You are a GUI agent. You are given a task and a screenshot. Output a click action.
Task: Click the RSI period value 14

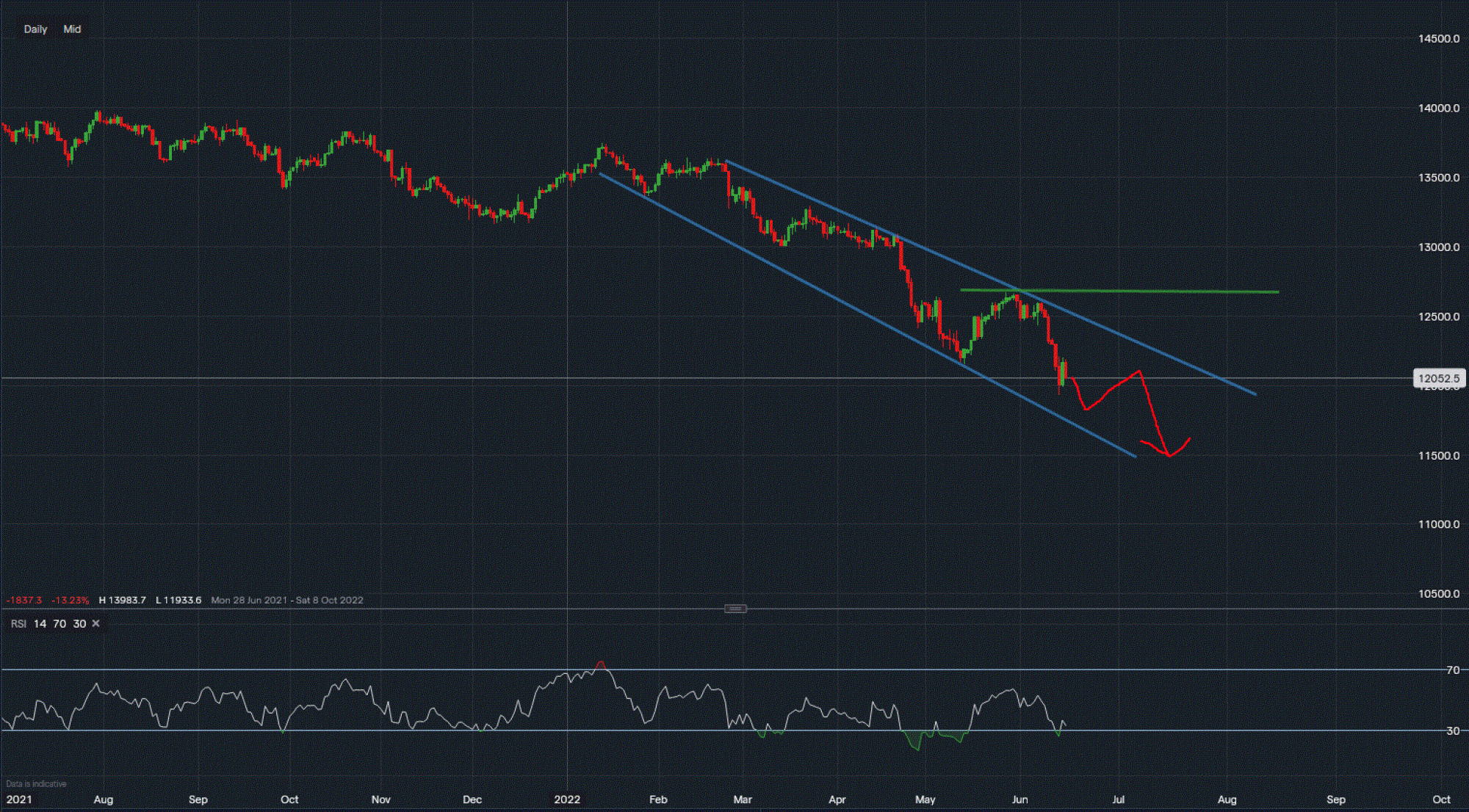(40, 623)
